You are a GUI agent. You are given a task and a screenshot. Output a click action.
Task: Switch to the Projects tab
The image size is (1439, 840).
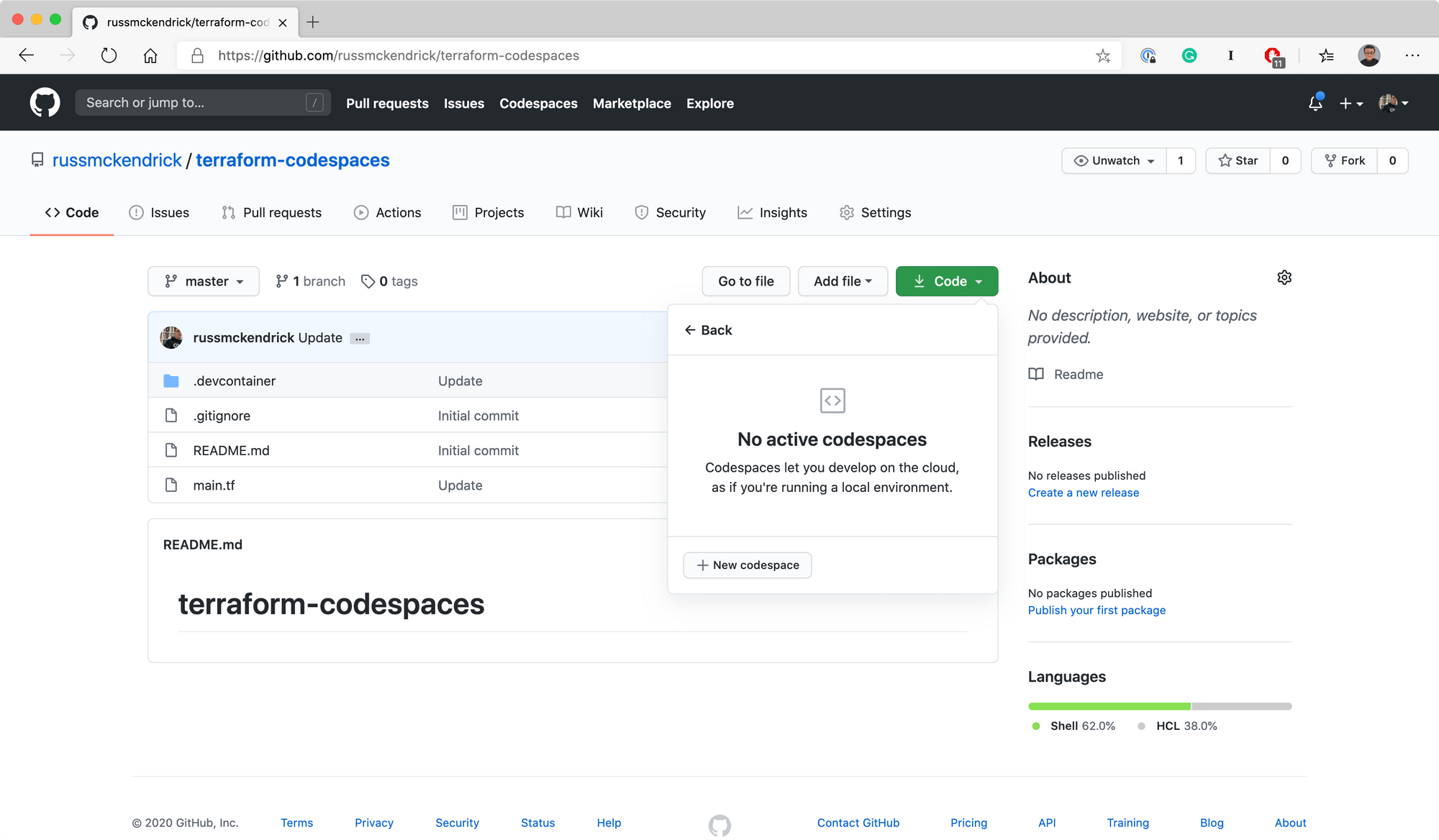tap(488, 213)
